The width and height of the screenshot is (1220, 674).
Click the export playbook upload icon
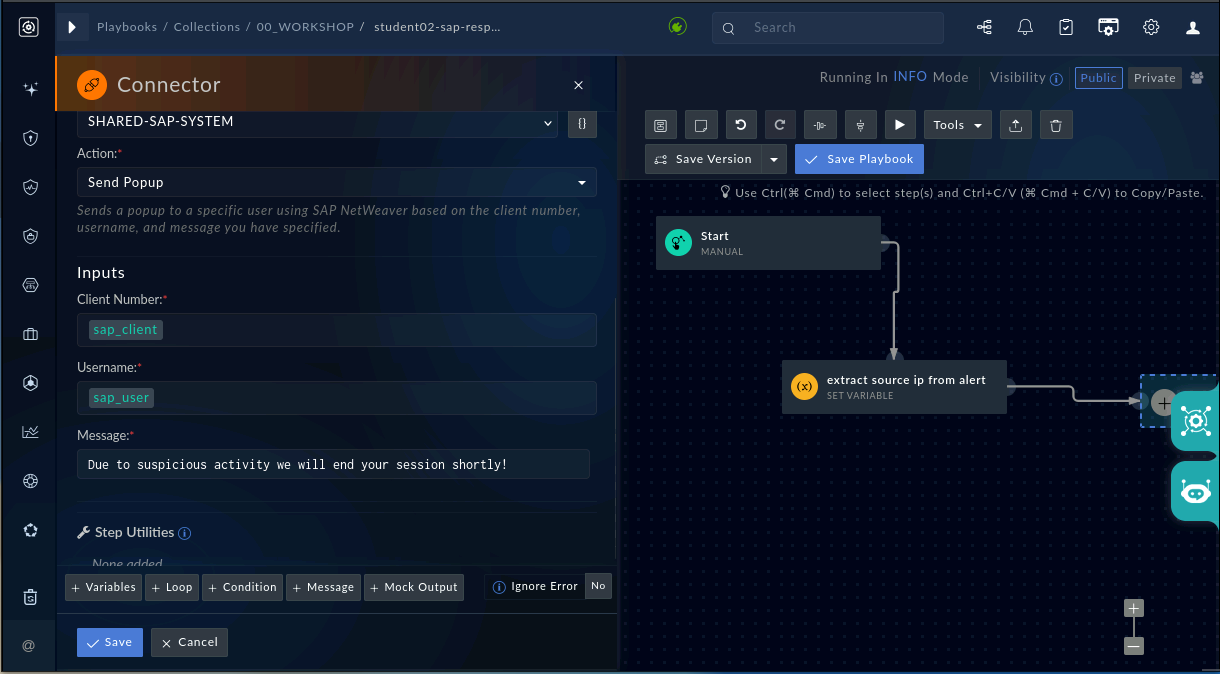pyautogui.click(x=1016, y=125)
